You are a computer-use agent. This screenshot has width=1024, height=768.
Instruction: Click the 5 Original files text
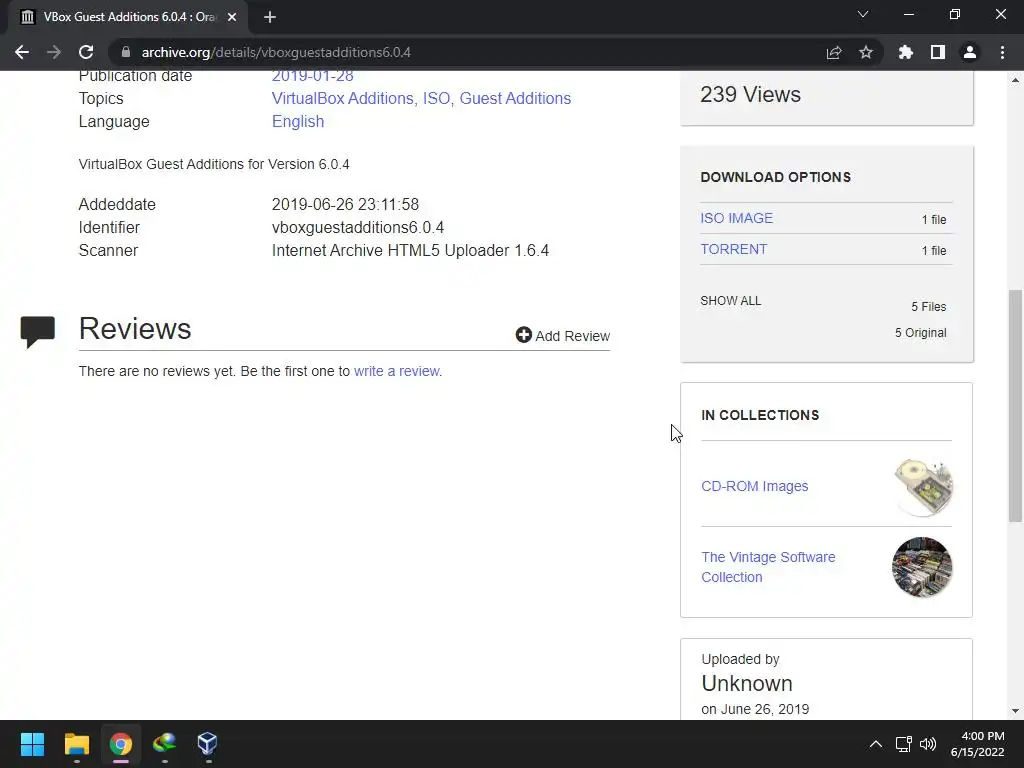(x=920, y=332)
